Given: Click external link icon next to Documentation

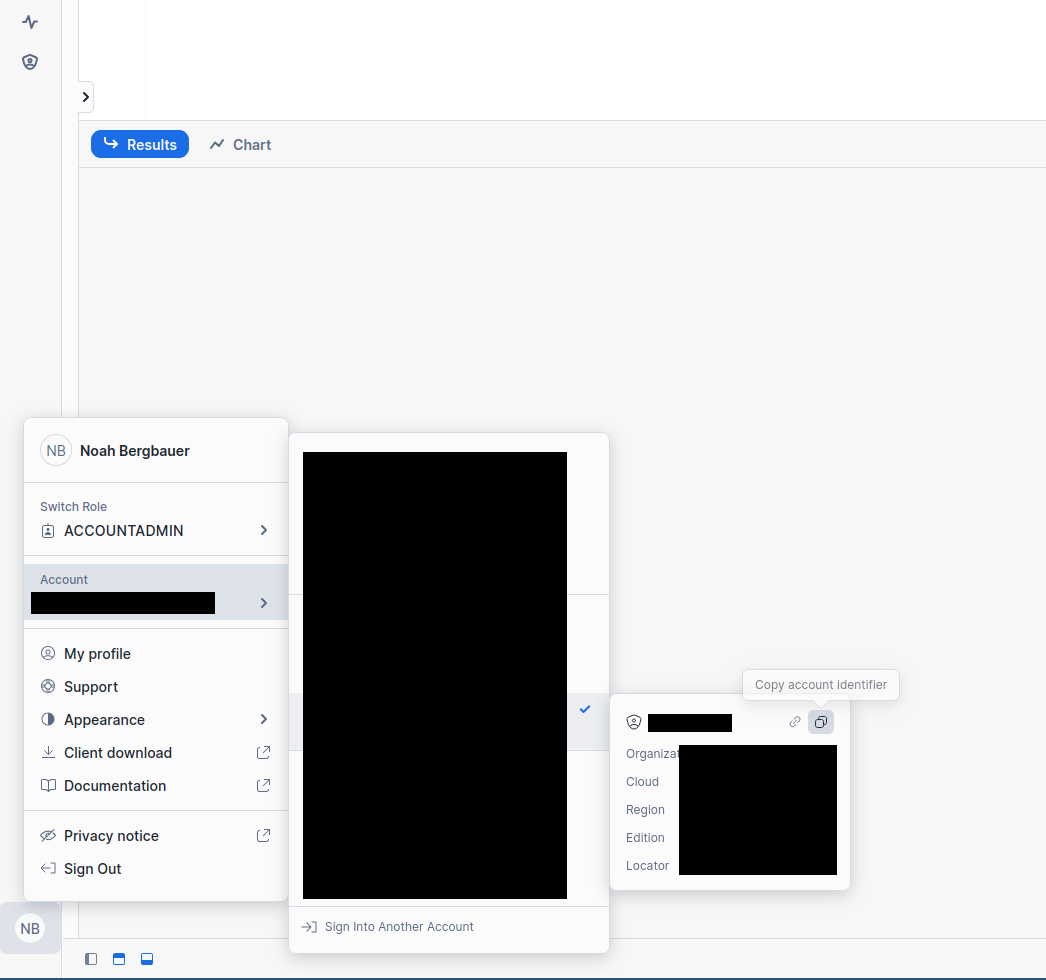Looking at the screenshot, I should click(x=264, y=786).
